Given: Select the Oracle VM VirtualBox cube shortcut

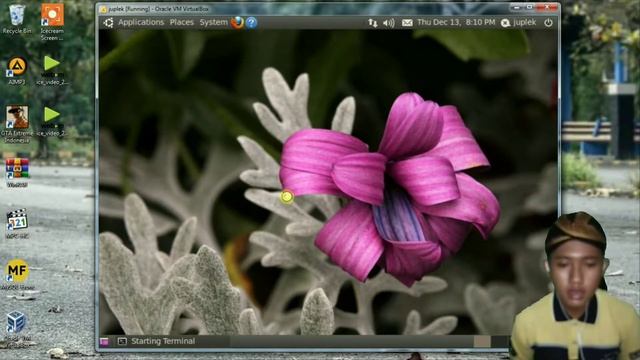Looking at the screenshot, I should pos(17,329).
